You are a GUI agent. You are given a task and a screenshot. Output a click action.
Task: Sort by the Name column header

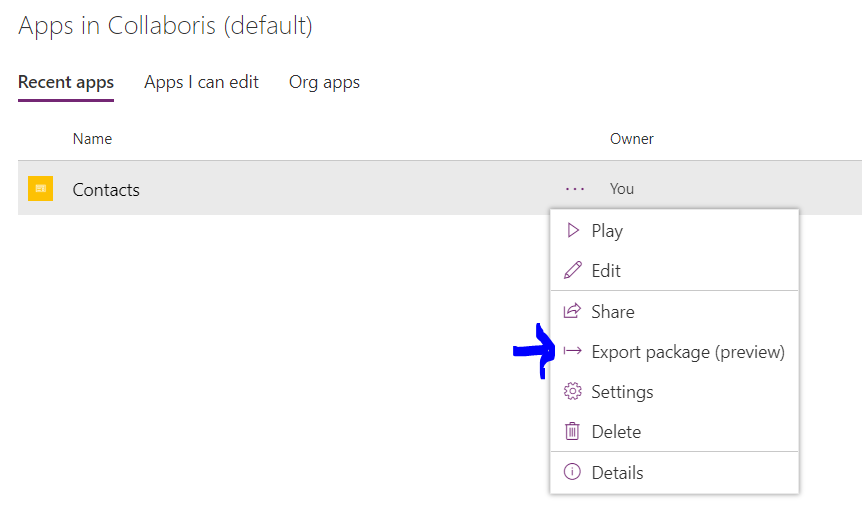(x=92, y=138)
